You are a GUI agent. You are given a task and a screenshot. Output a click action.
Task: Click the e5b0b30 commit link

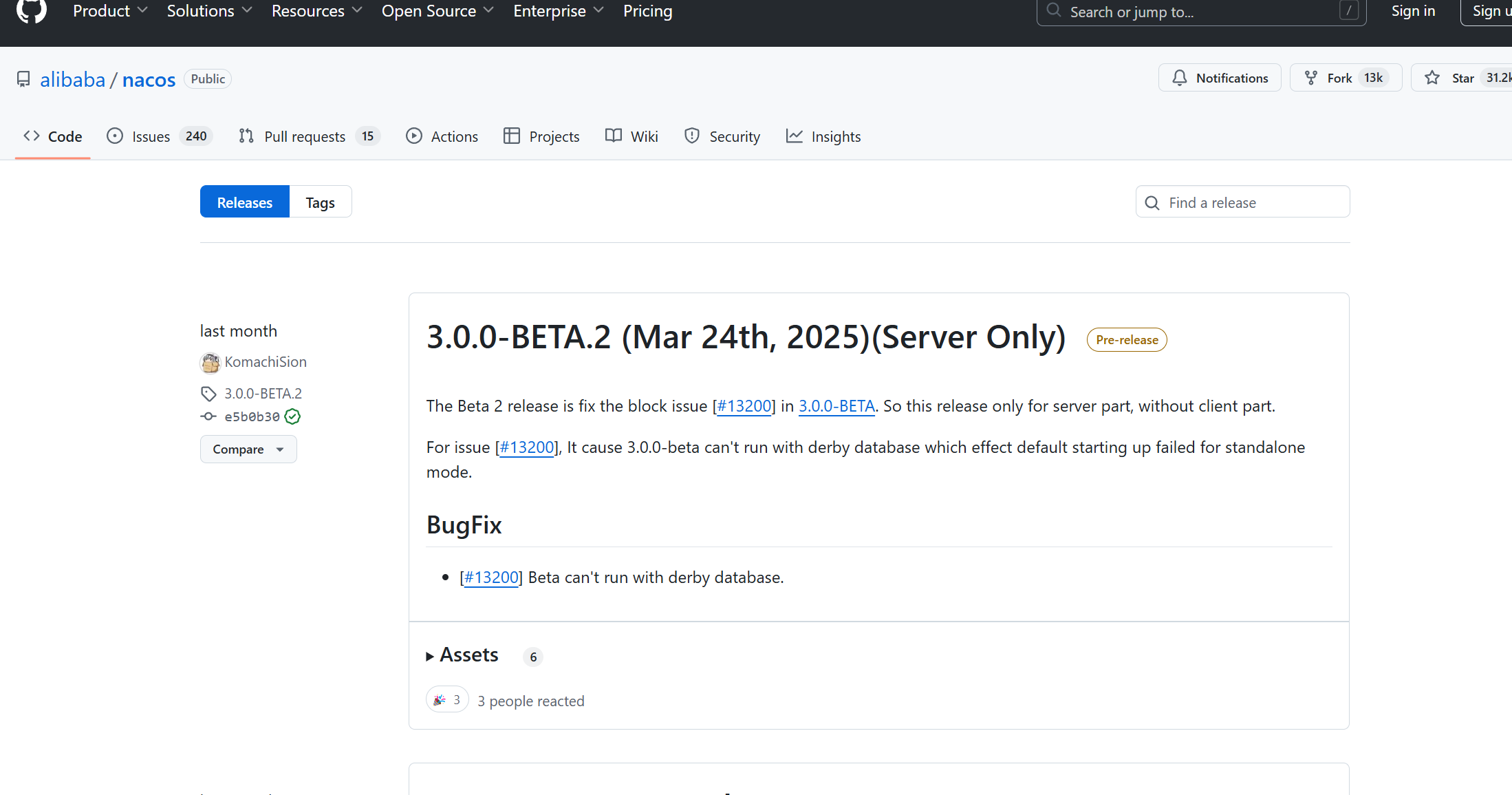[252, 416]
